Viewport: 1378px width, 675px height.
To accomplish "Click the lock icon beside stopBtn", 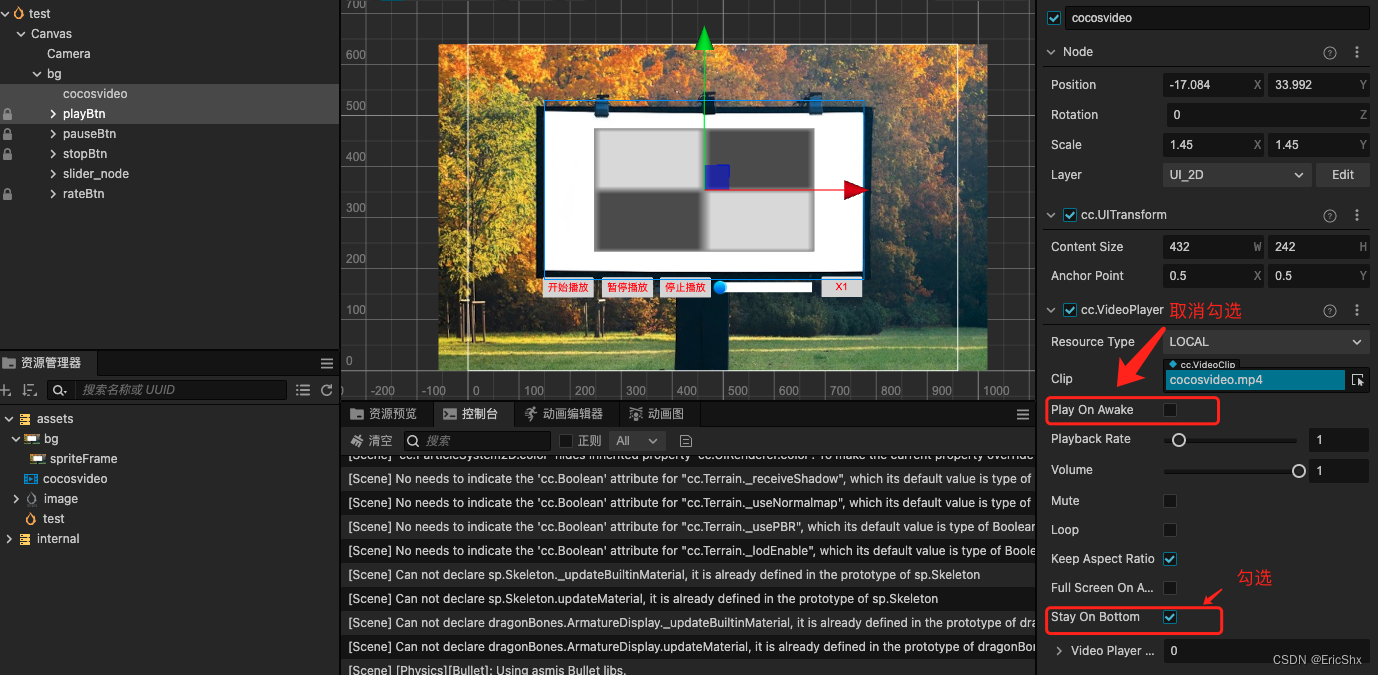I will coord(8,154).
